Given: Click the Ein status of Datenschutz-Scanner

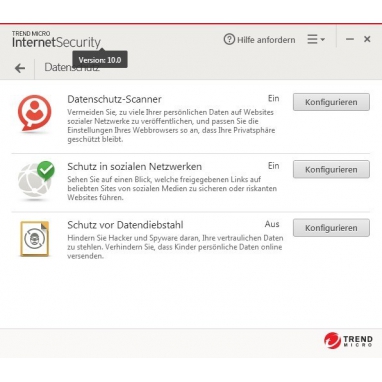Looking at the screenshot, I should point(273,98).
